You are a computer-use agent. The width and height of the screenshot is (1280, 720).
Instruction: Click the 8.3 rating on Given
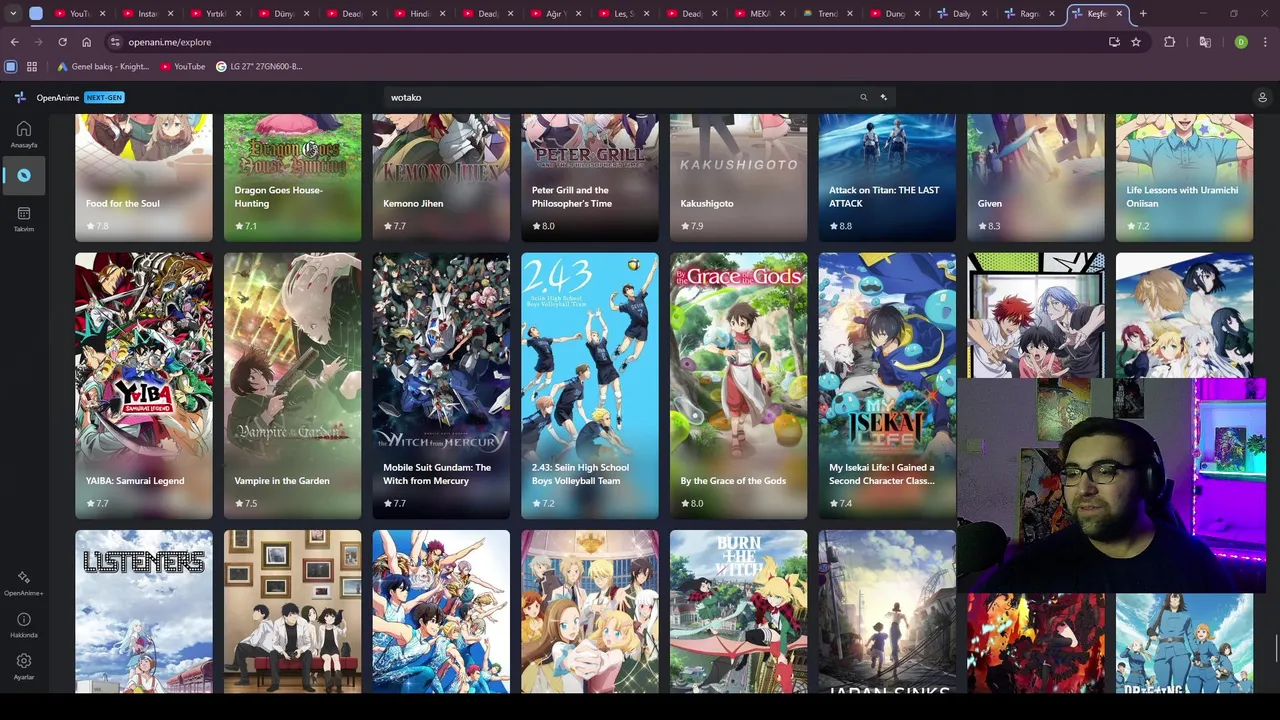pyautogui.click(x=989, y=226)
